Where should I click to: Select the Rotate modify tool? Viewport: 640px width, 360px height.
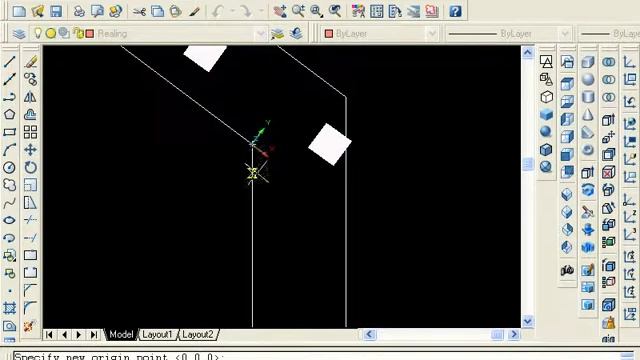30,167
